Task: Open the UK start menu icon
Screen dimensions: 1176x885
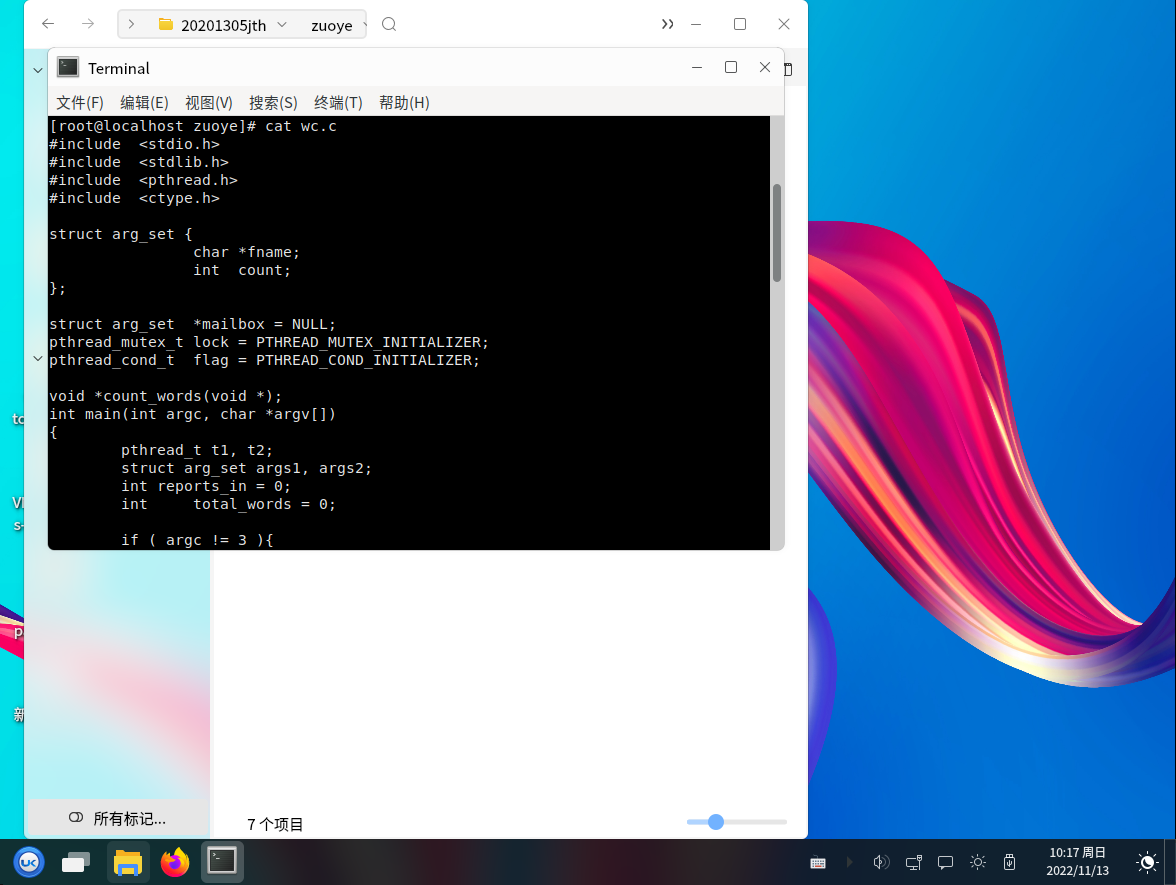Action: pos(29,862)
